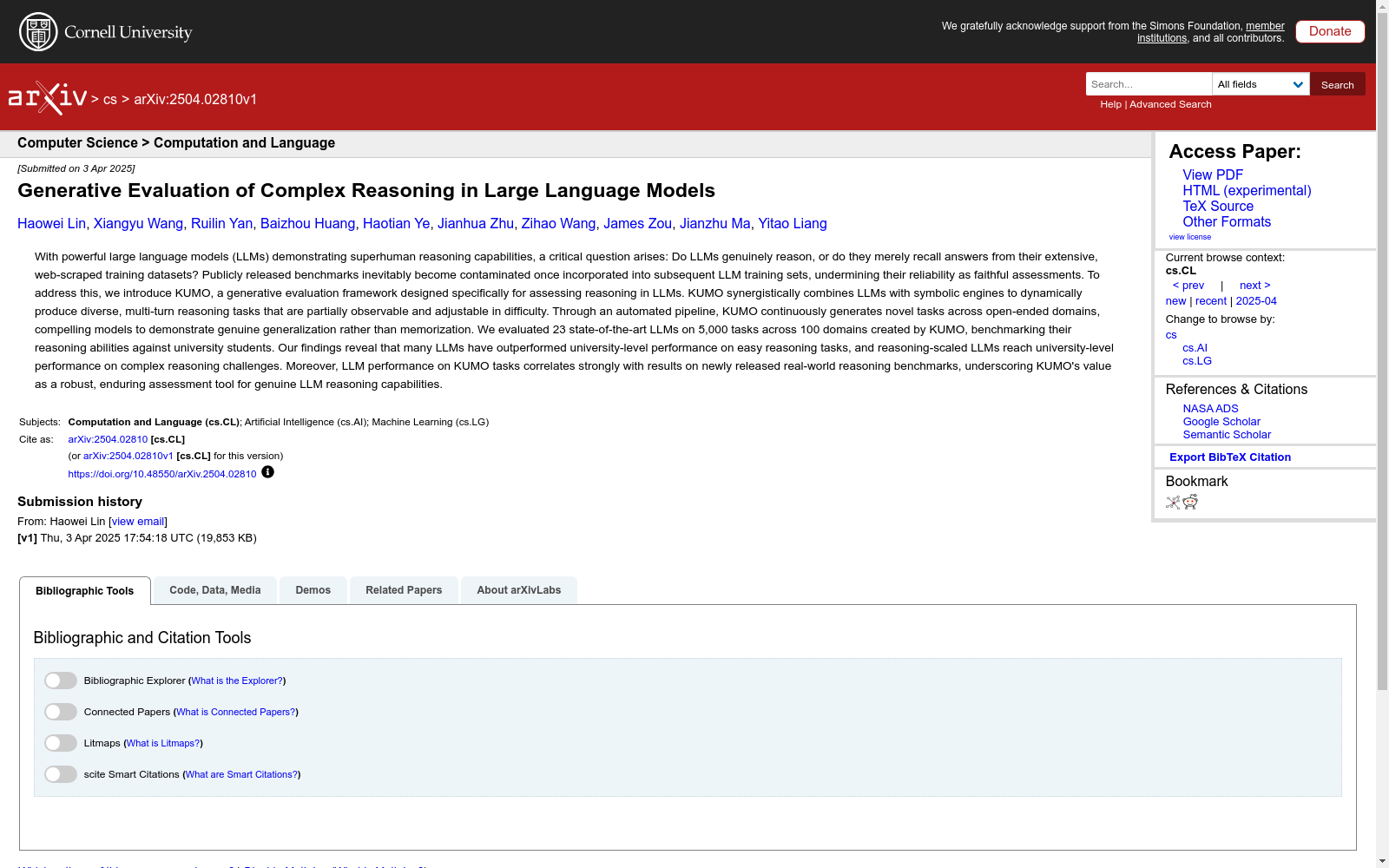Click the vertical page scrollbar
The height and width of the screenshot is (868, 1389).
click(1382, 352)
